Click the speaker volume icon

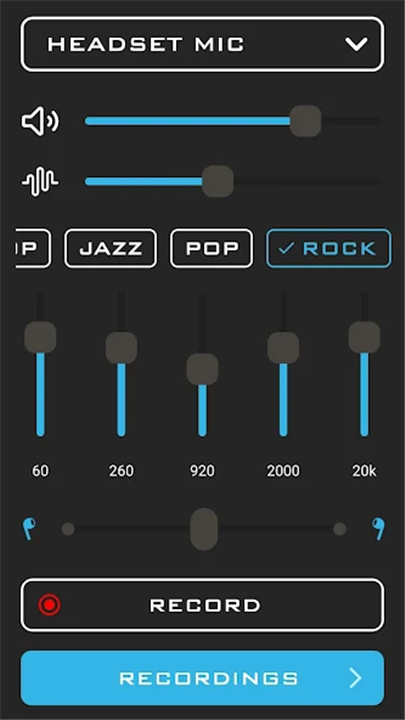(40, 121)
